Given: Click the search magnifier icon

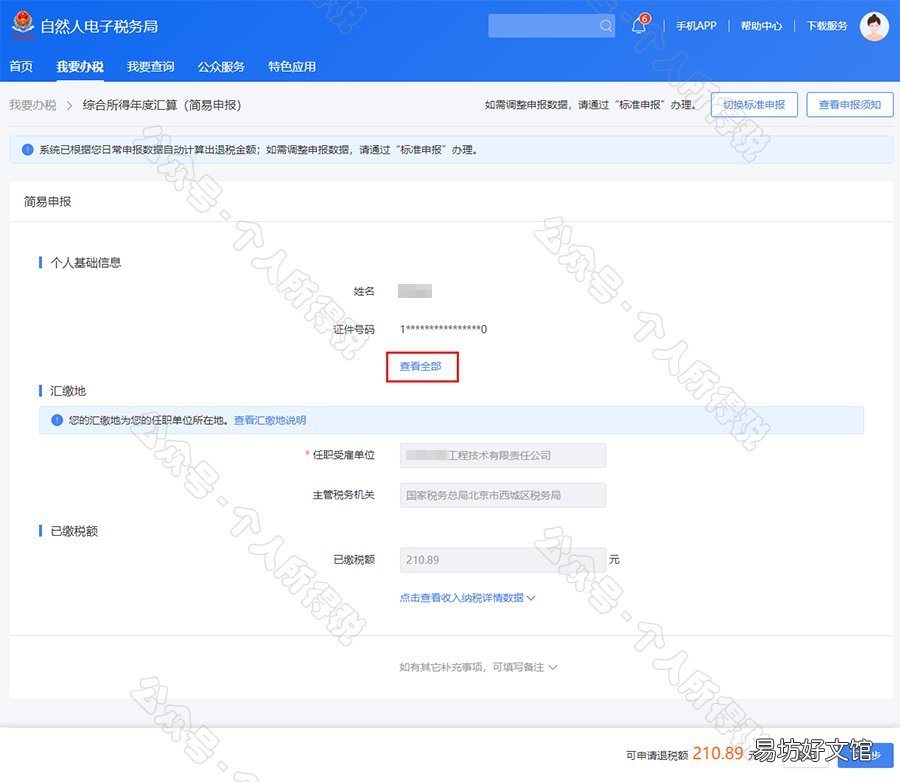Looking at the screenshot, I should 606,26.
